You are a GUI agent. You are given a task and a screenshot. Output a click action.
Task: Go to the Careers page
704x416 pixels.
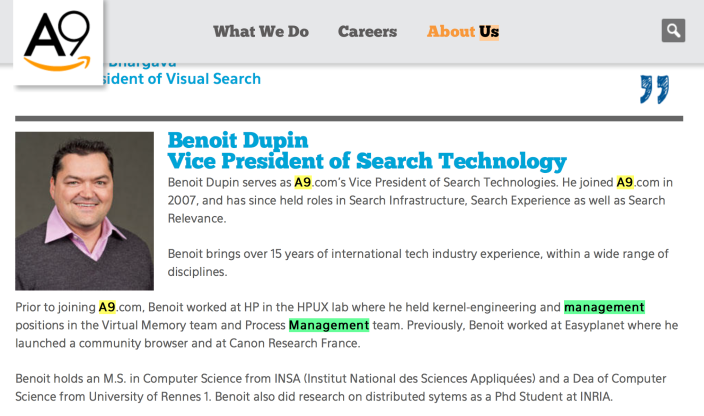367,31
